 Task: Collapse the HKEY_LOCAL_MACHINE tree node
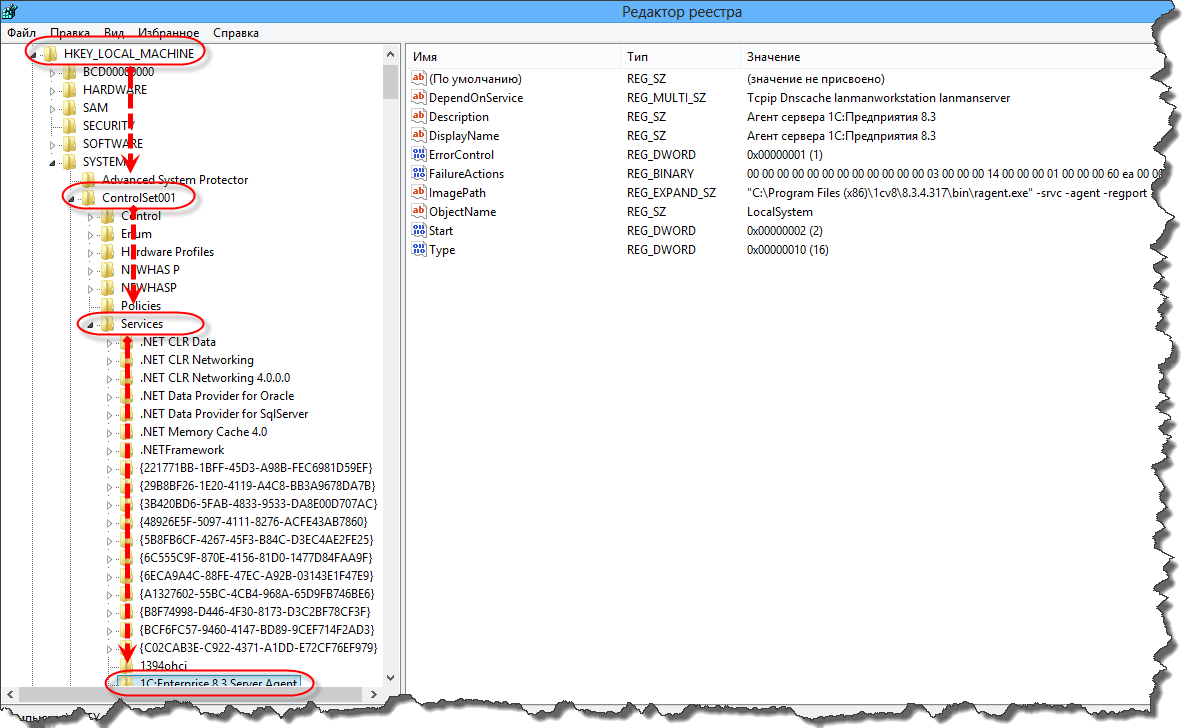click(33, 54)
